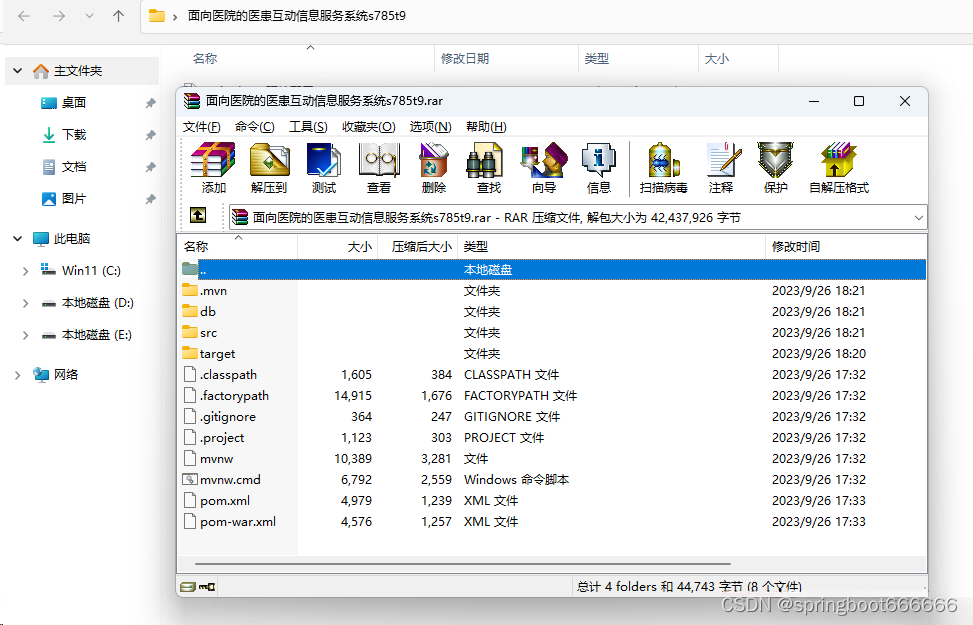973x625 pixels.
Task: Select the mvnw file row
Action: point(552,459)
